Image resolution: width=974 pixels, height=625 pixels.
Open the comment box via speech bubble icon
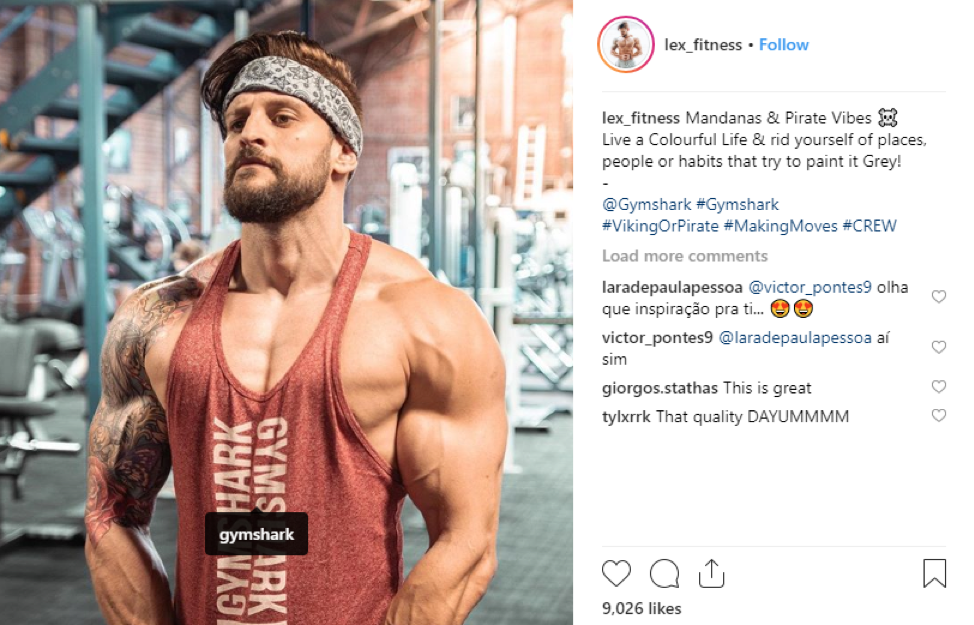[664, 573]
